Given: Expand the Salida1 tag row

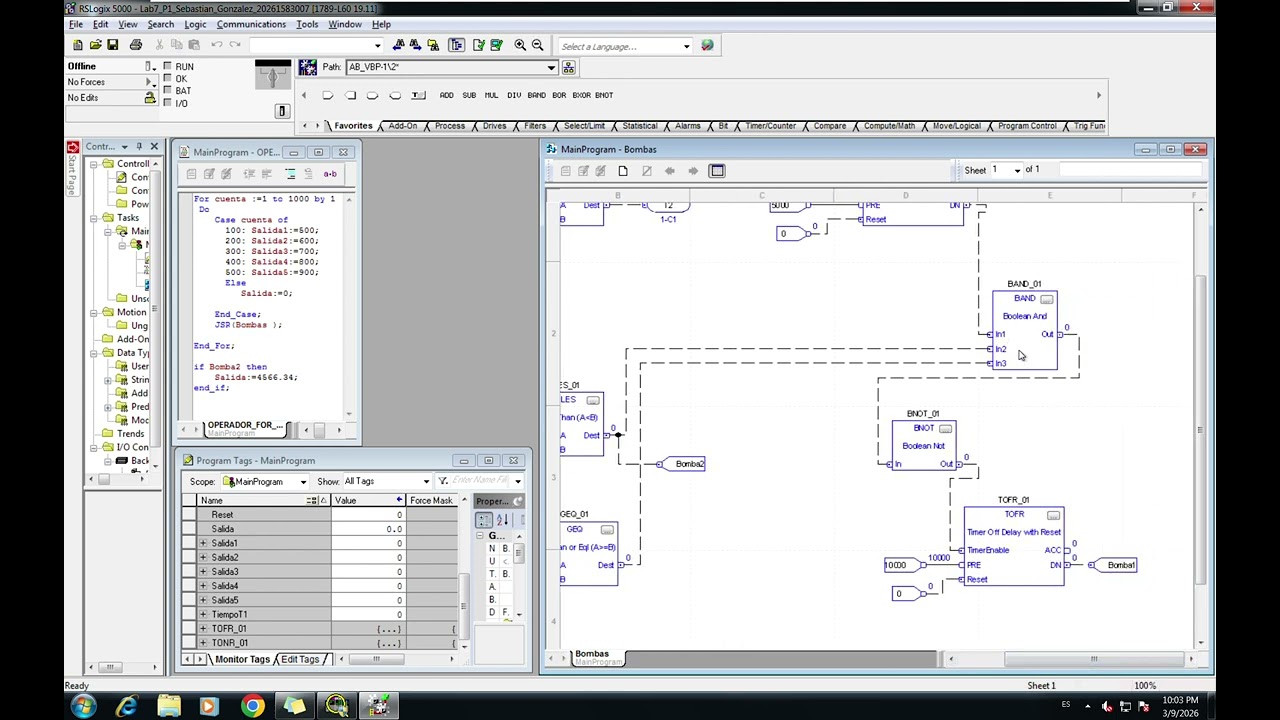Looking at the screenshot, I should pyautogui.click(x=203, y=543).
